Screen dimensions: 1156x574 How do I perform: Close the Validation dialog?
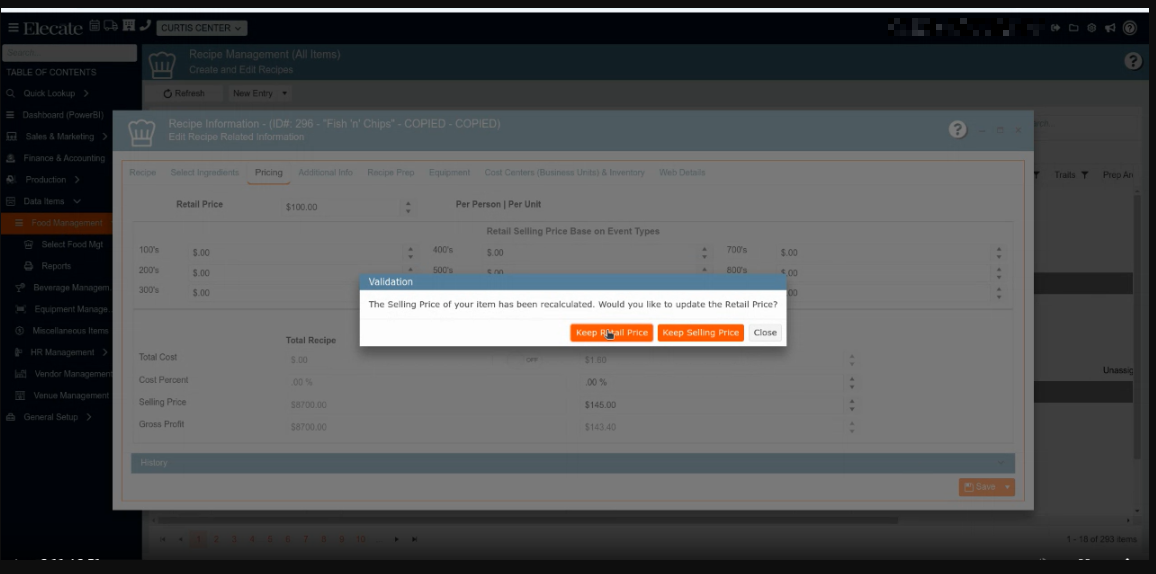pos(765,333)
